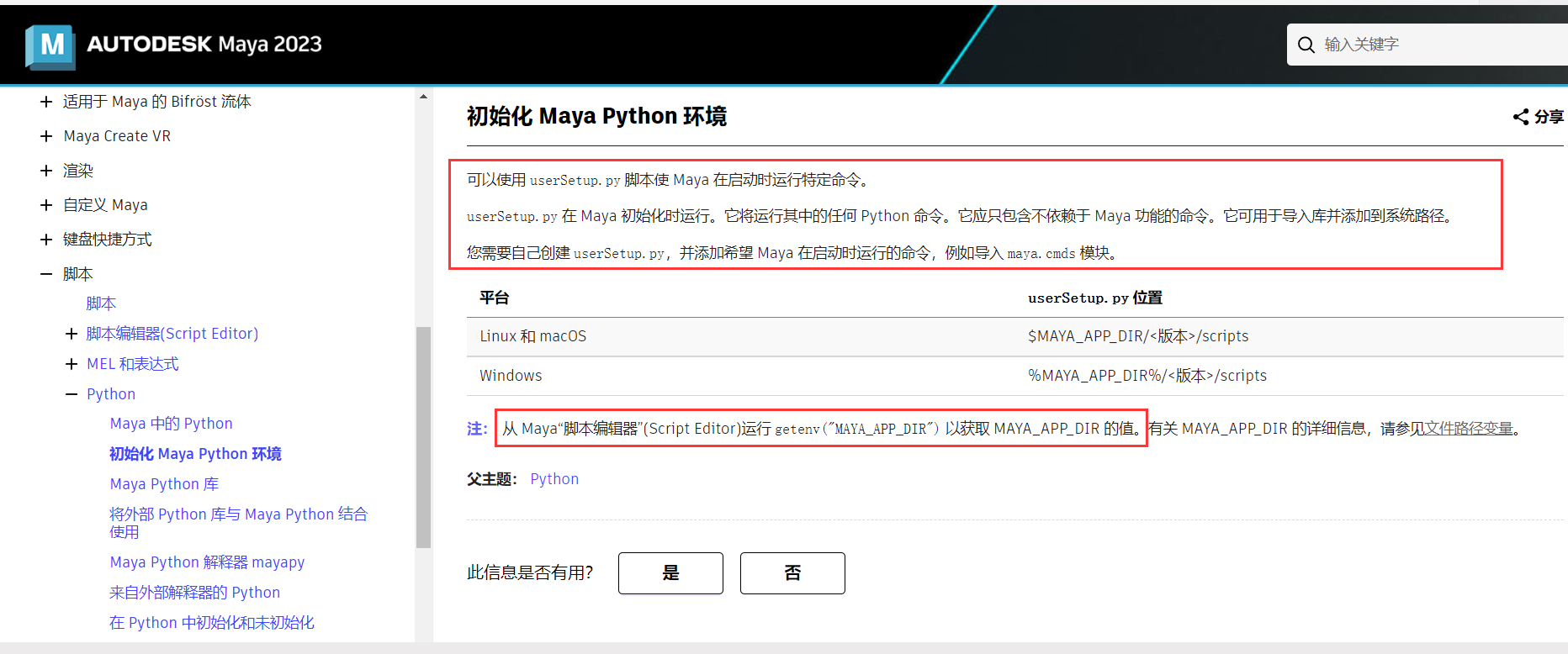Click the 注: note label
The width and height of the screenshot is (1568, 654).
point(477,429)
